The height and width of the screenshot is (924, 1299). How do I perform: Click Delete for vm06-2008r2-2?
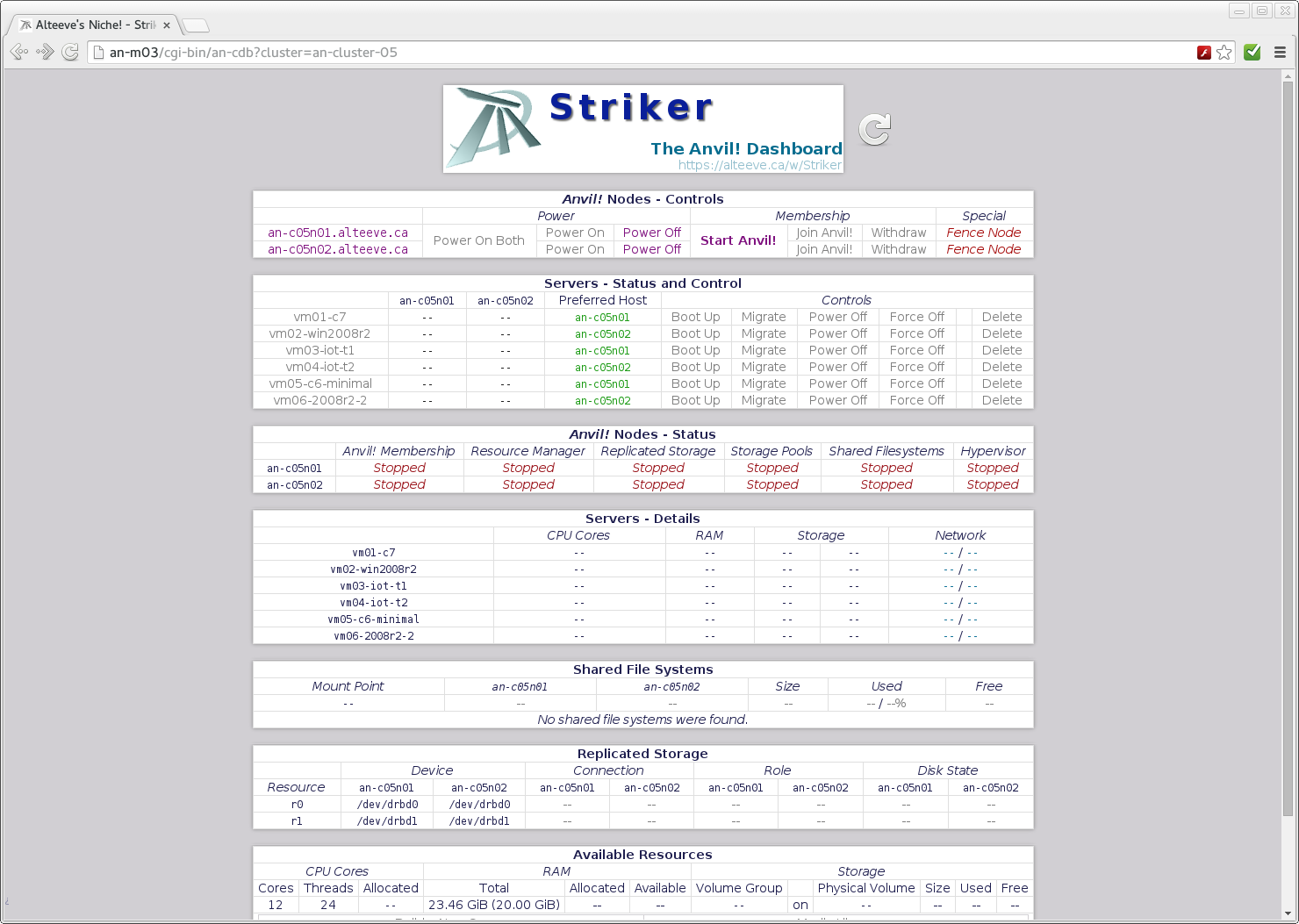(x=1002, y=400)
